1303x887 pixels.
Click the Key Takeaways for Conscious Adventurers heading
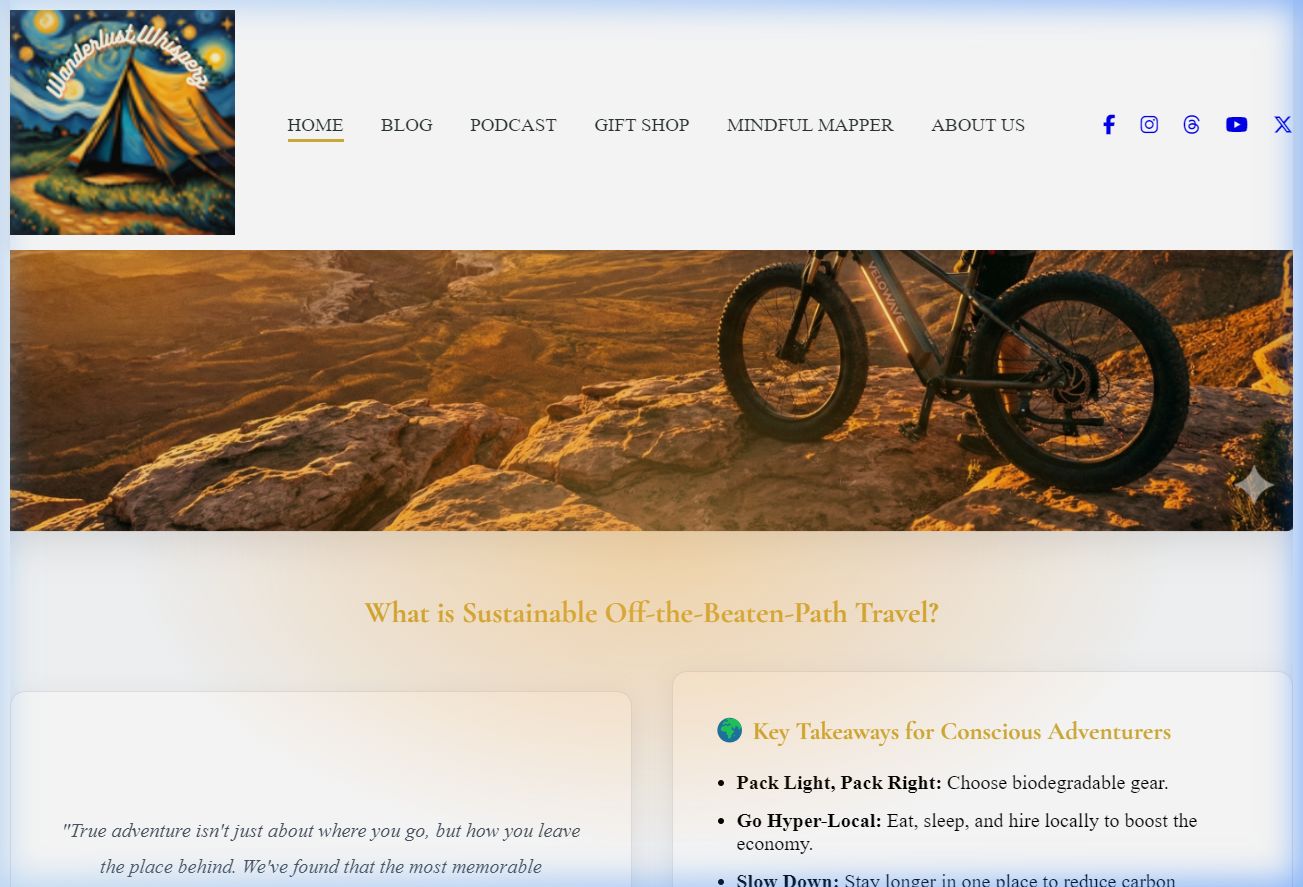[961, 732]
